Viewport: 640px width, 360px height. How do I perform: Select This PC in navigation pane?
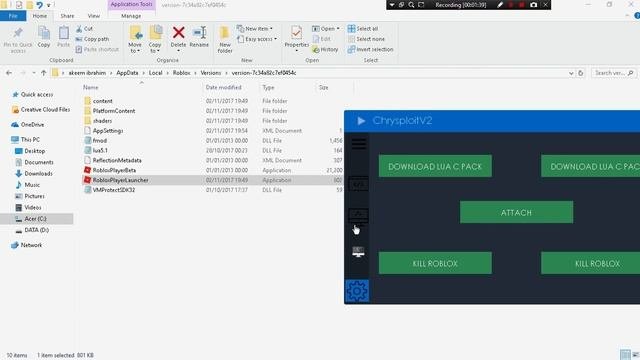pyautogui.click(x=30, y=140)
